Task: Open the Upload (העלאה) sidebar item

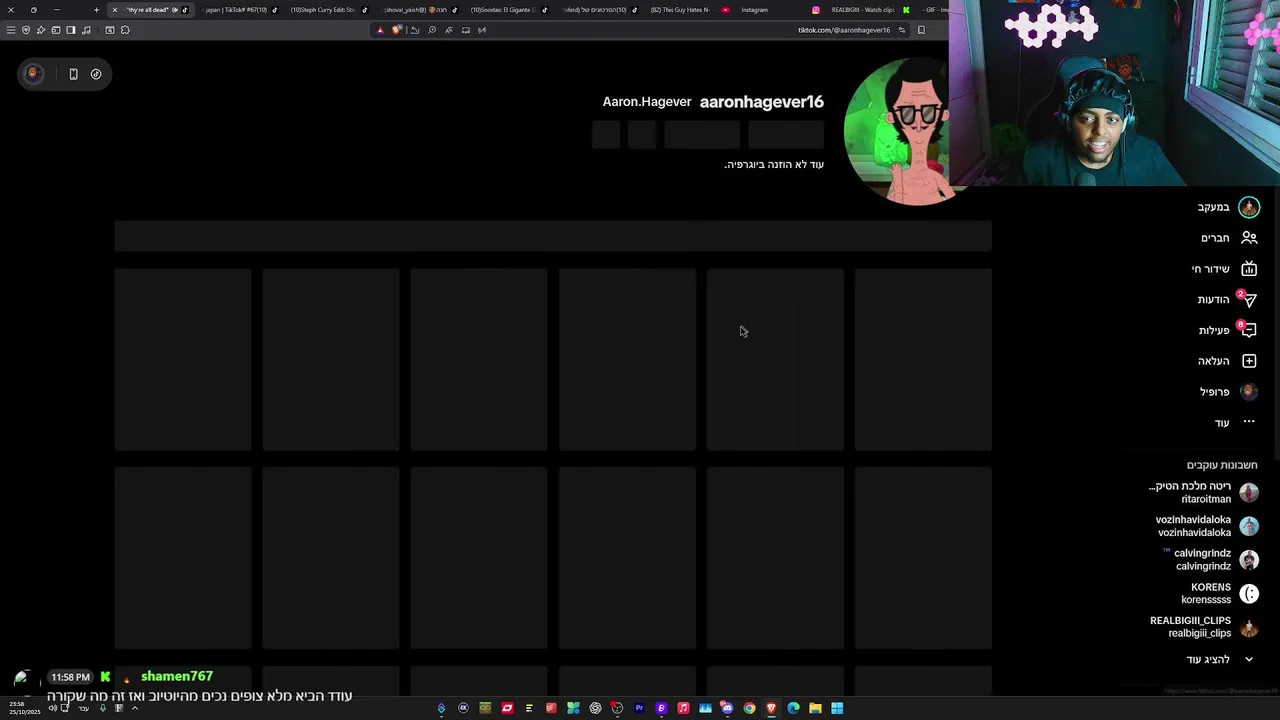Action: 1227,361
